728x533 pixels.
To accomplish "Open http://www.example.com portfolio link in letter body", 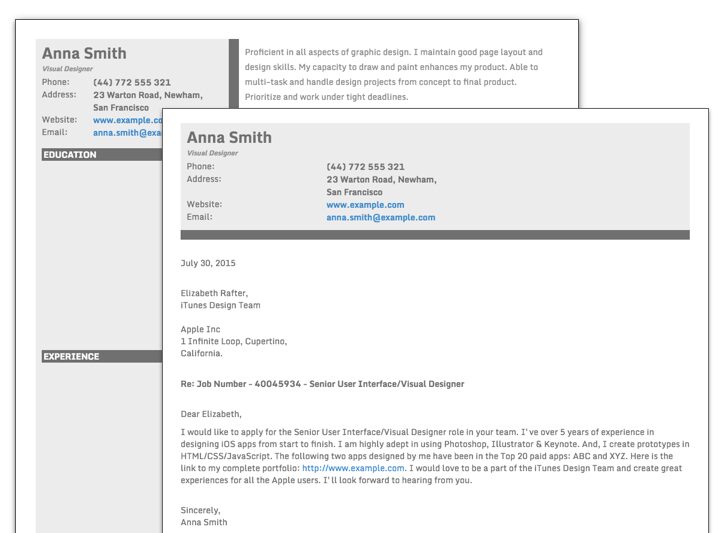I will (x=353, y=468).
